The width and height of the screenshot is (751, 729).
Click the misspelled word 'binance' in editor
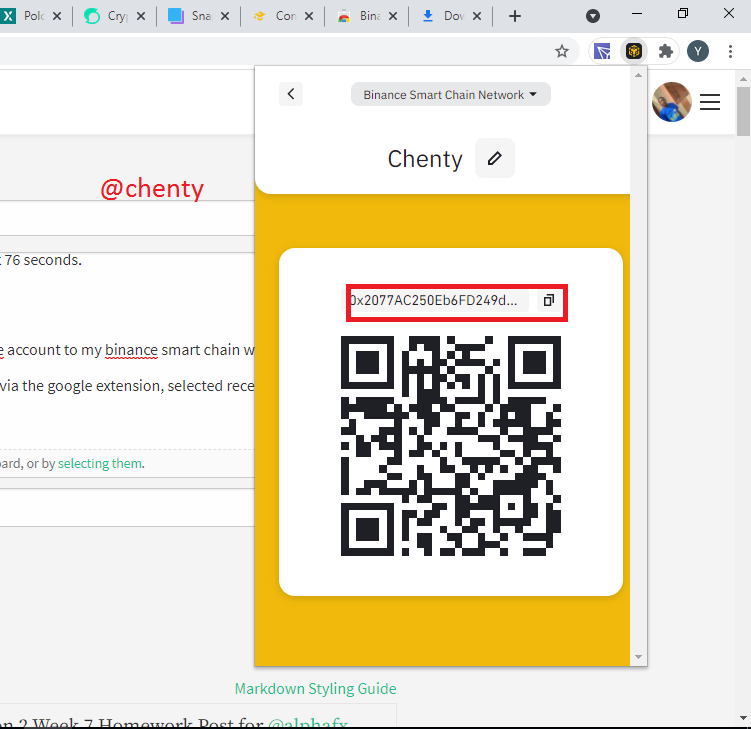point(131,350)
